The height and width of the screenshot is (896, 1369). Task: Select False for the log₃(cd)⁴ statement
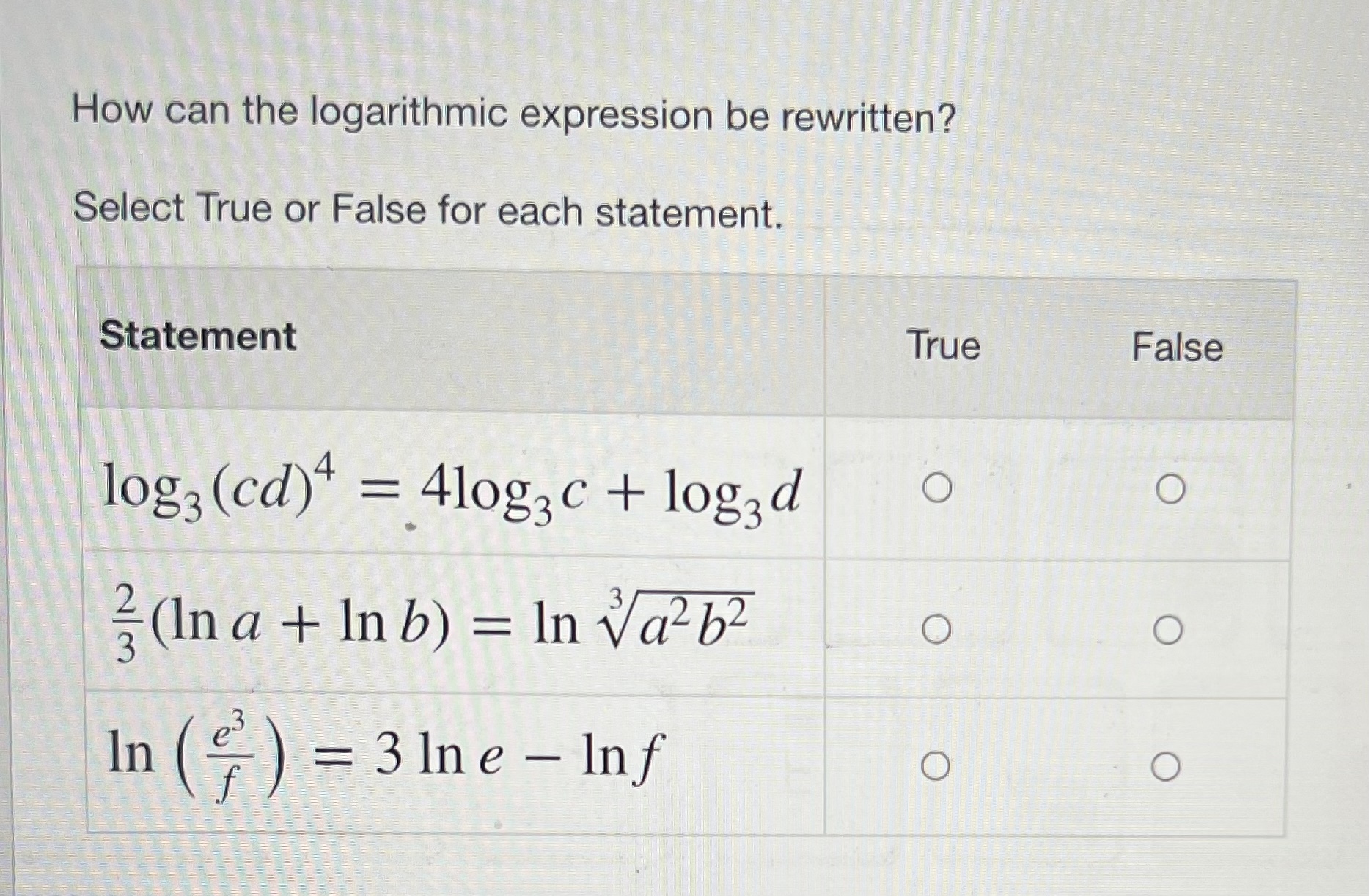pos(1170,488)
